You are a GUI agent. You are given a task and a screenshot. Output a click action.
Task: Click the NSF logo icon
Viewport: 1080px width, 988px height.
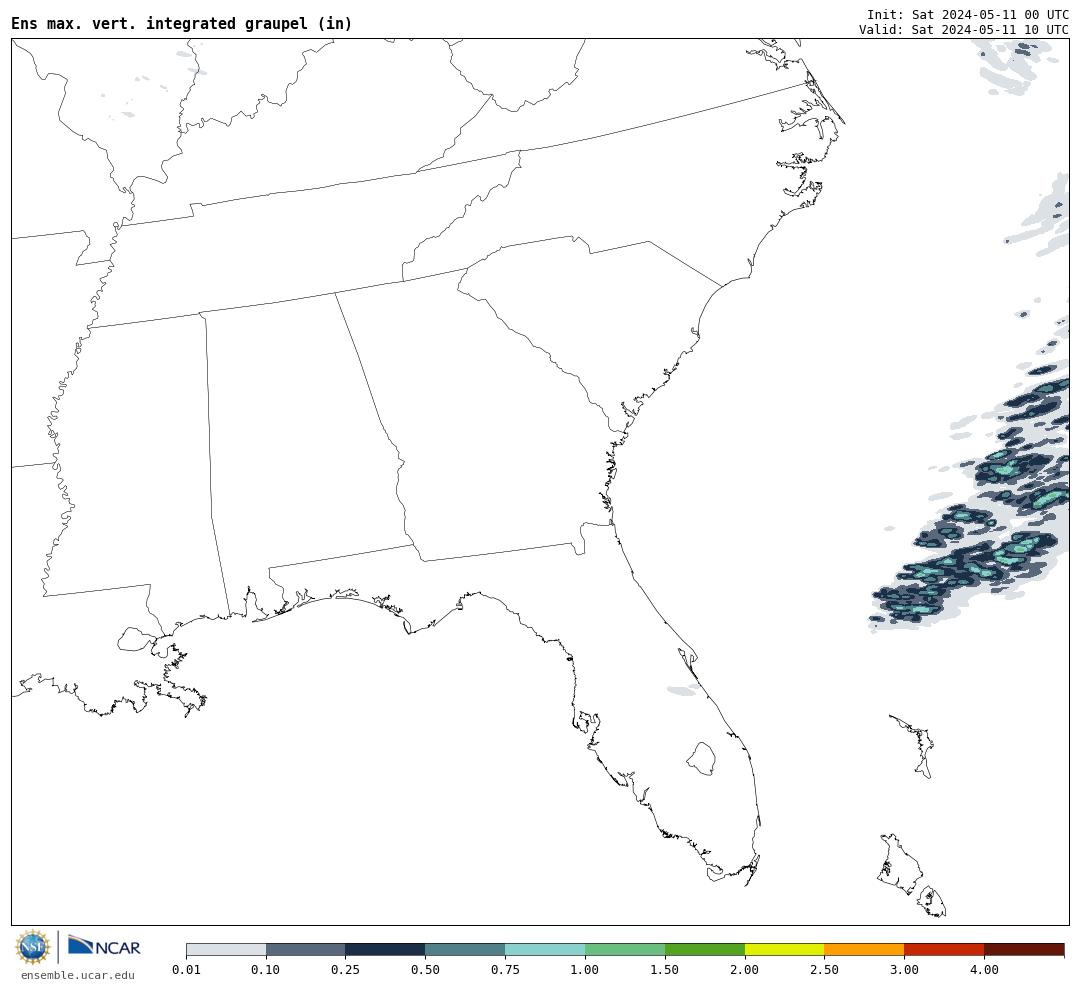coord(32,947)
